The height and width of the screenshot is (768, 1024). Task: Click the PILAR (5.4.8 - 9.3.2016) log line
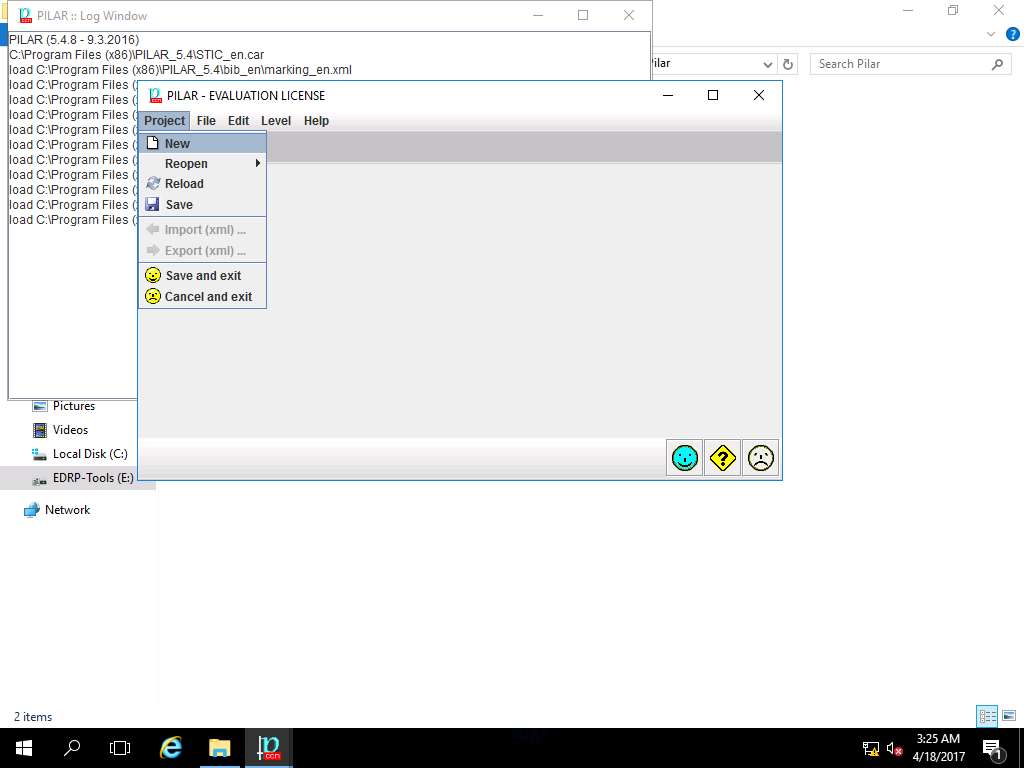pos(74,40)
